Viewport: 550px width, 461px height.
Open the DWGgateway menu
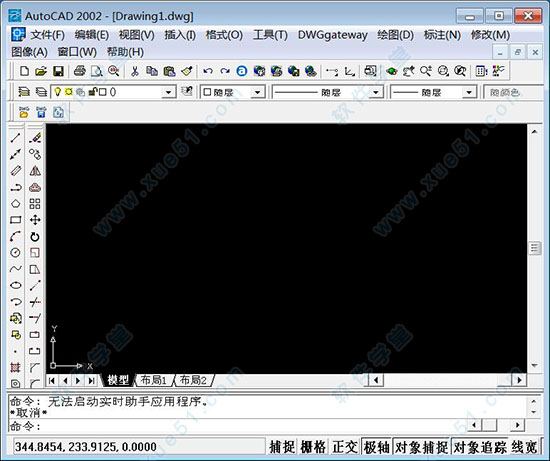coord(332,35)
